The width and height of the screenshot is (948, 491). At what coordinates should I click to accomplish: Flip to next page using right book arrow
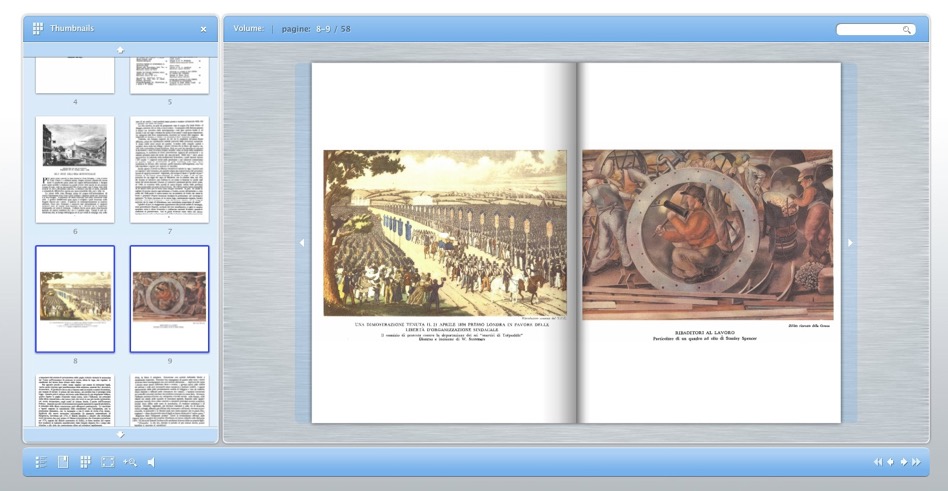(x=850, y=242)
